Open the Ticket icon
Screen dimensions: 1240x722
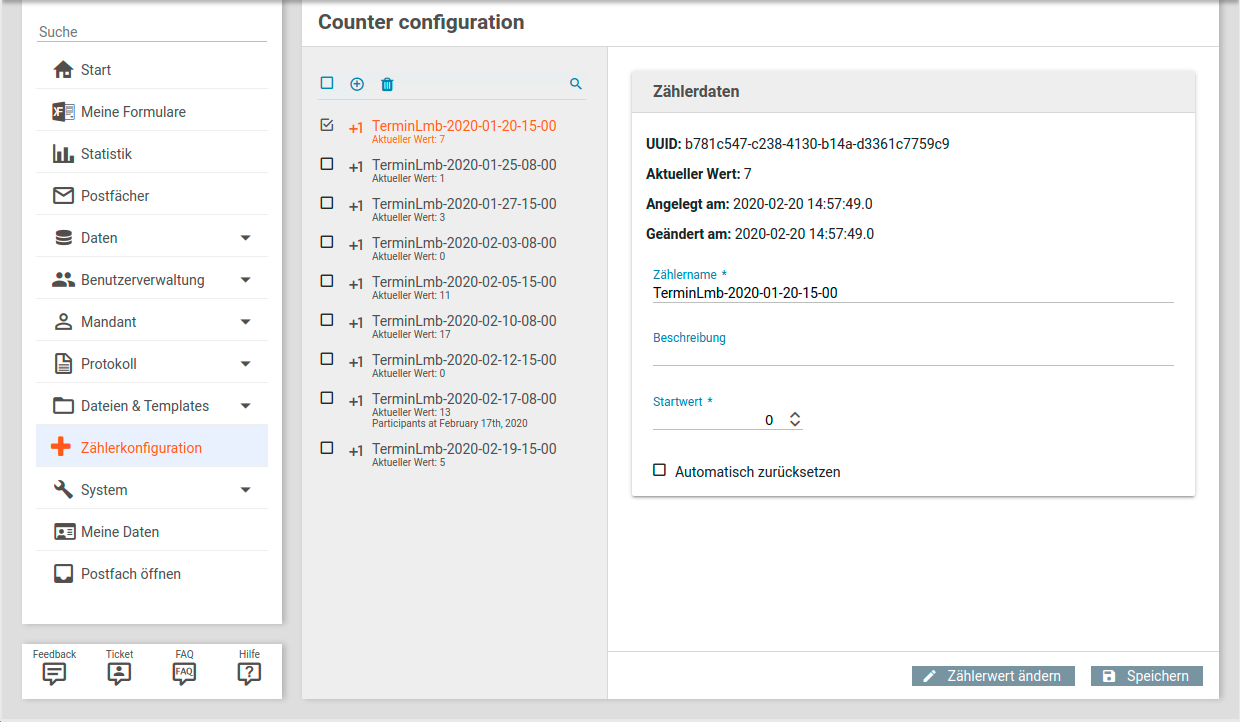[x=119, y=673]
